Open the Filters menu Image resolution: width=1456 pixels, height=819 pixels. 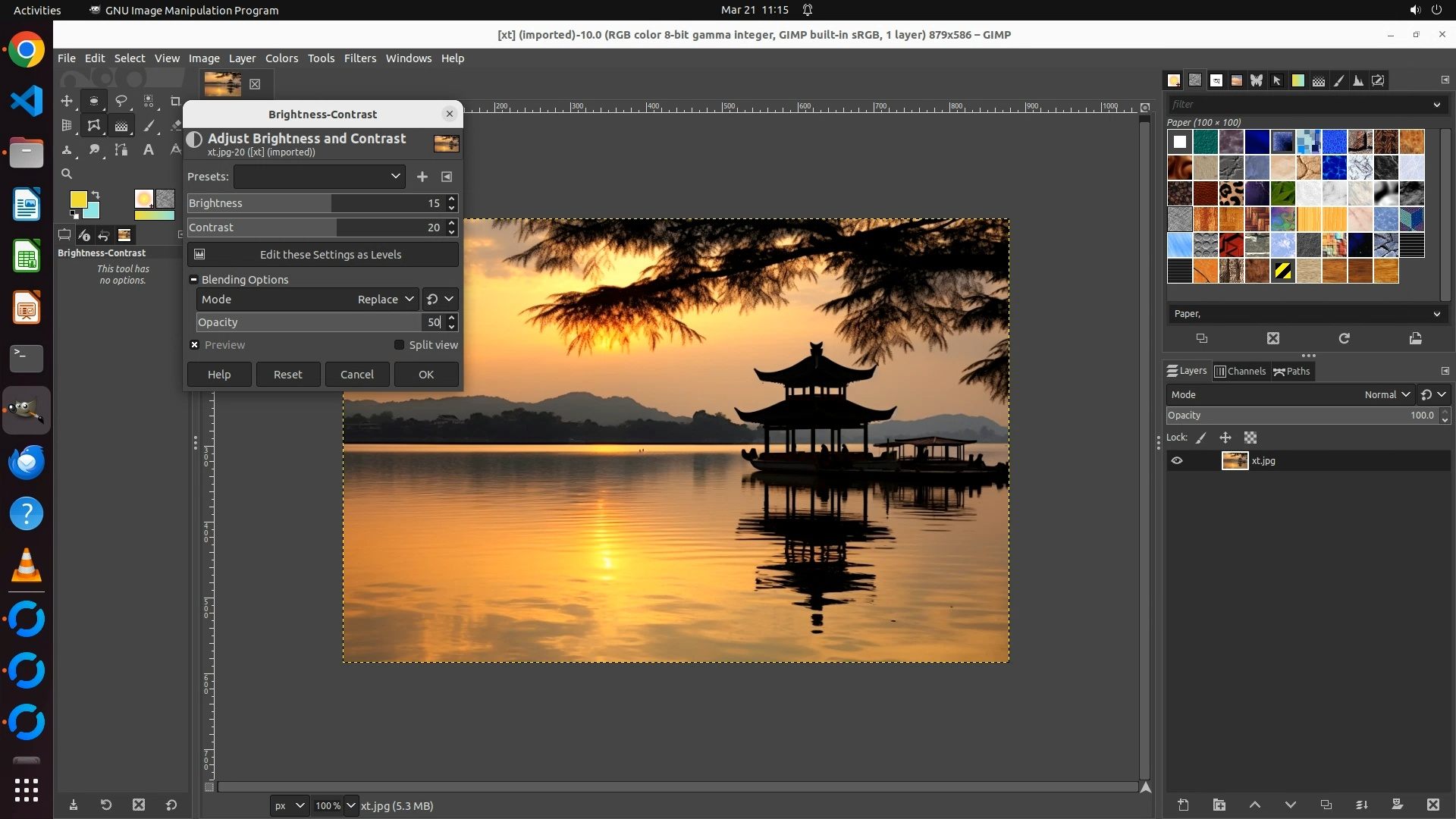pos(359,58)
